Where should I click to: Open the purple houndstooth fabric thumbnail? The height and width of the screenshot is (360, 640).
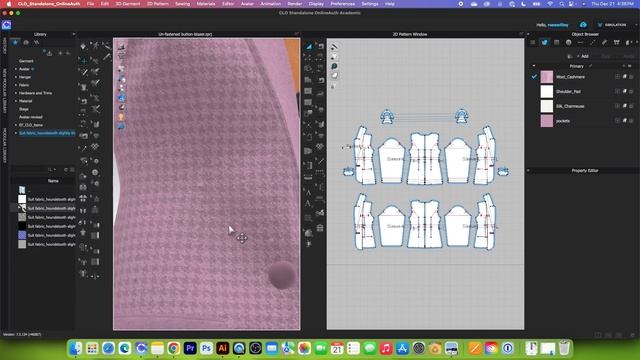[x=22, y=235]
